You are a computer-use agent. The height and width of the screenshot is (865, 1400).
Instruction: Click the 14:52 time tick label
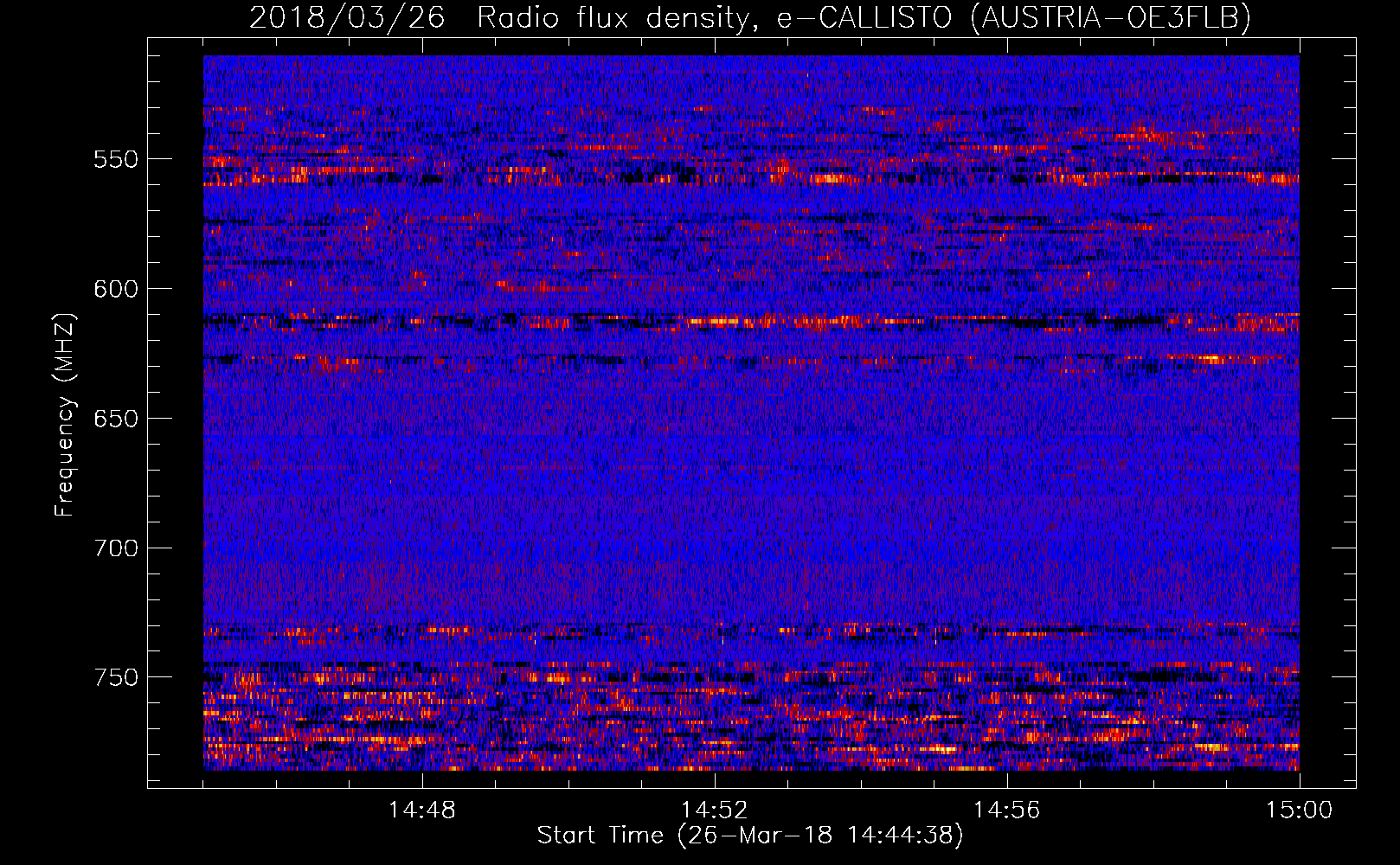[x=715, y=811]
